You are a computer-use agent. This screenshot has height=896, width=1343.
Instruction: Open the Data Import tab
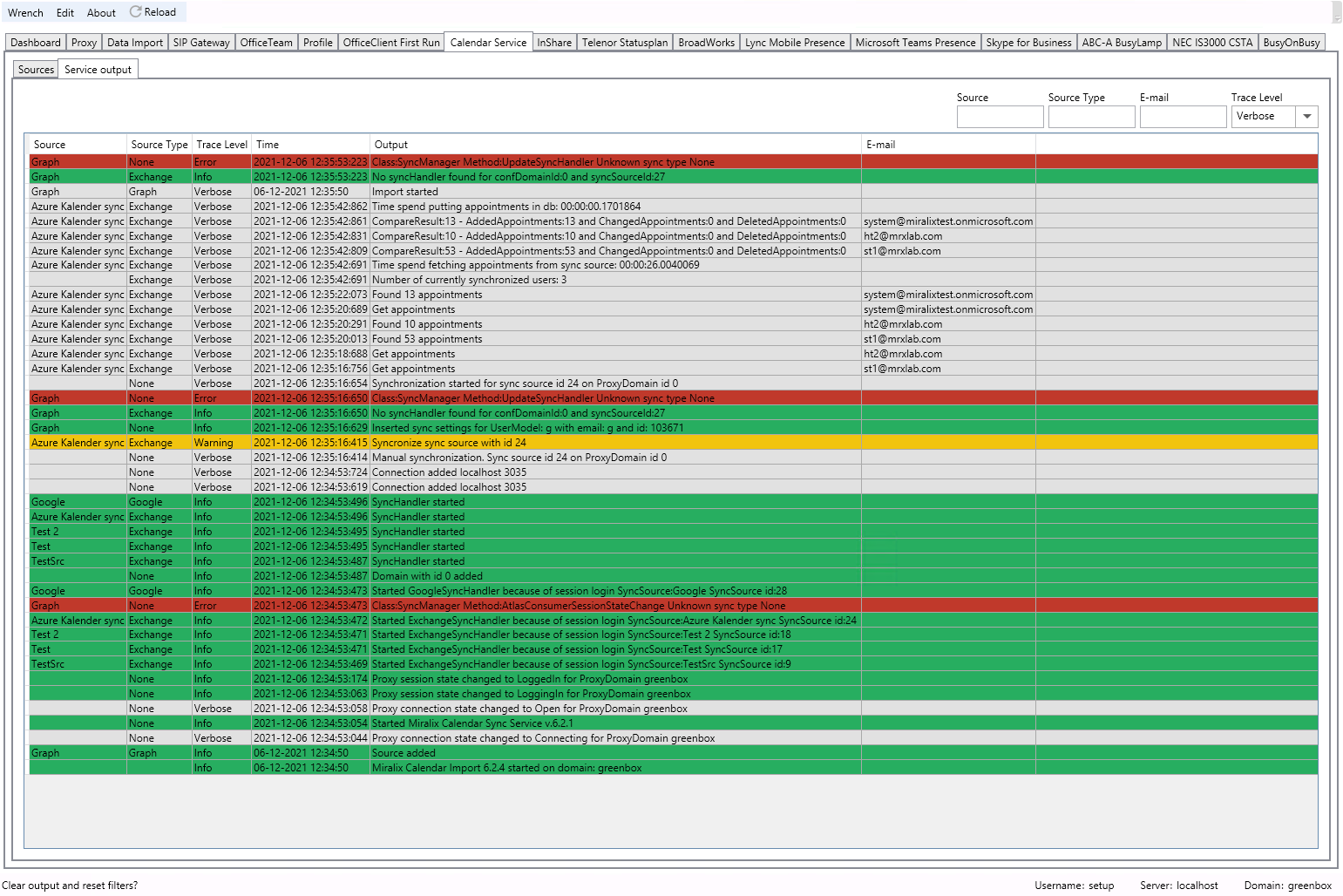click(x=135, y=43)
